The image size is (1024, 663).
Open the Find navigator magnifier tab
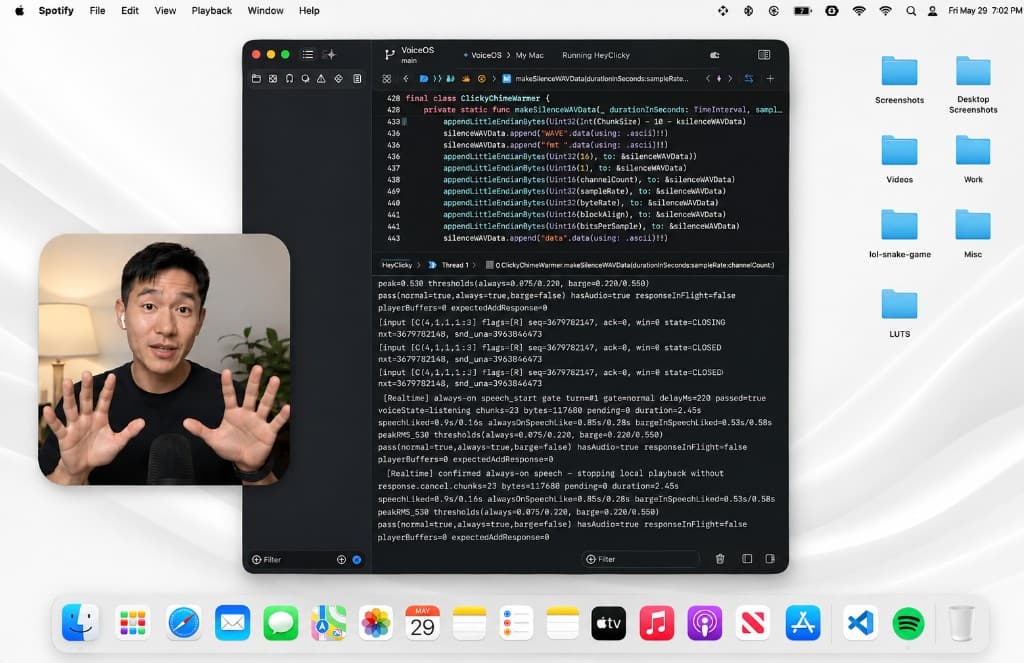(x=306, y=78)
